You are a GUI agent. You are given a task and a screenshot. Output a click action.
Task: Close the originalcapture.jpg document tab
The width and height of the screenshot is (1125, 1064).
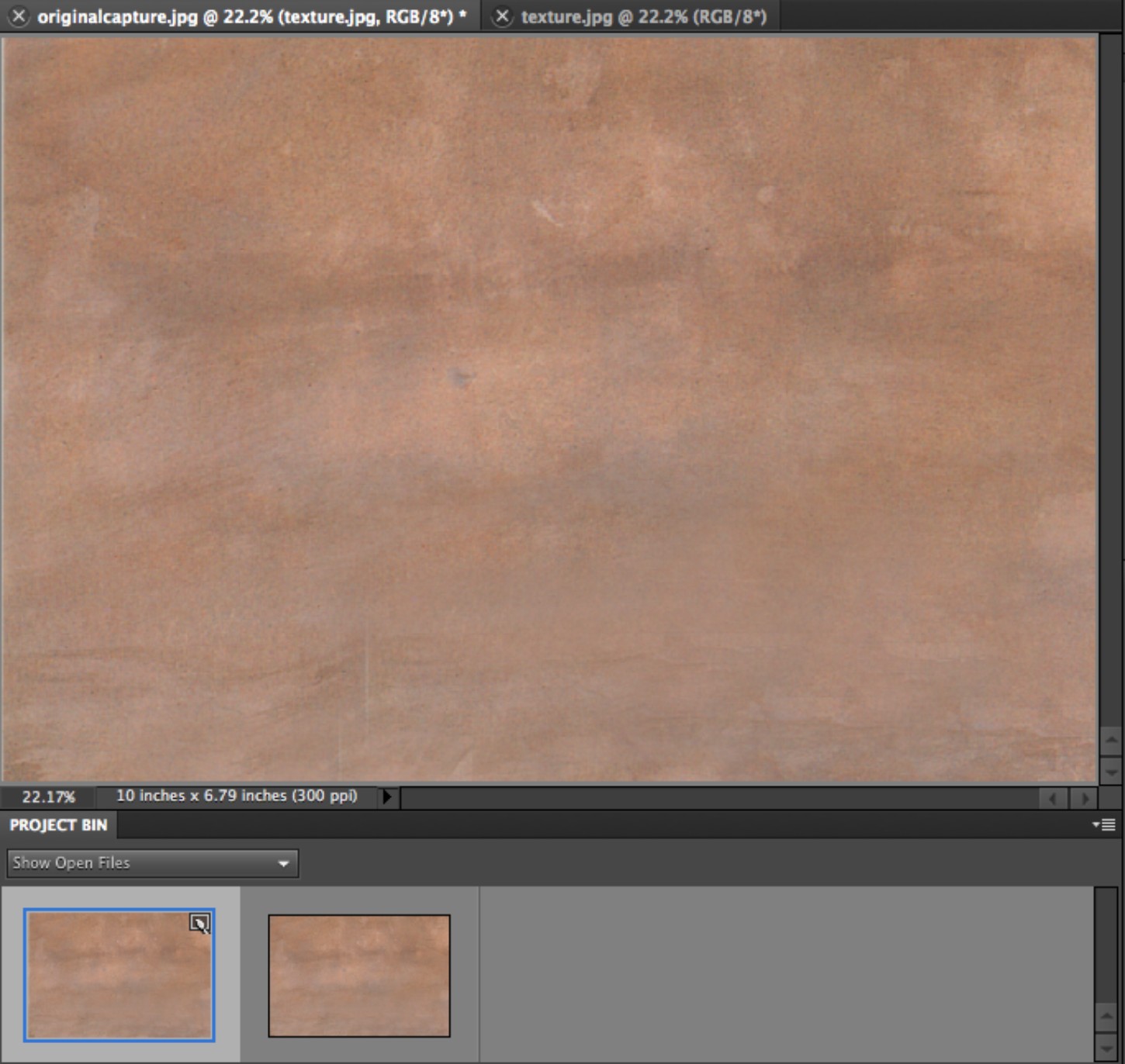click(x=19, y=16)
